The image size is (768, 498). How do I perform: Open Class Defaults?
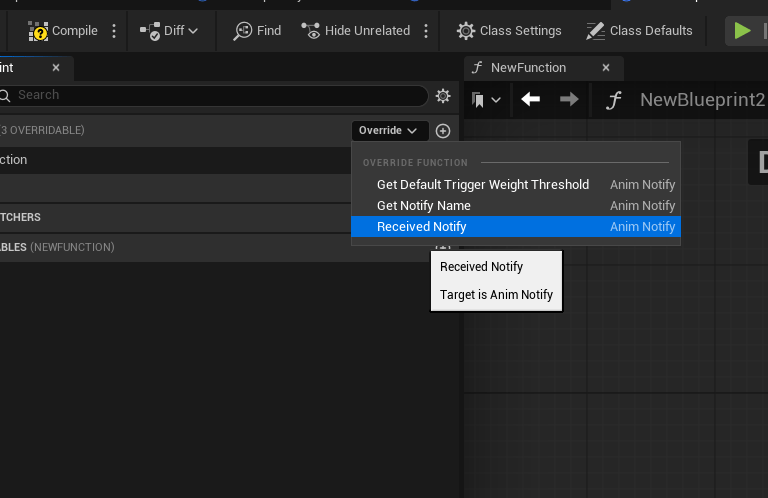[640, 31]
